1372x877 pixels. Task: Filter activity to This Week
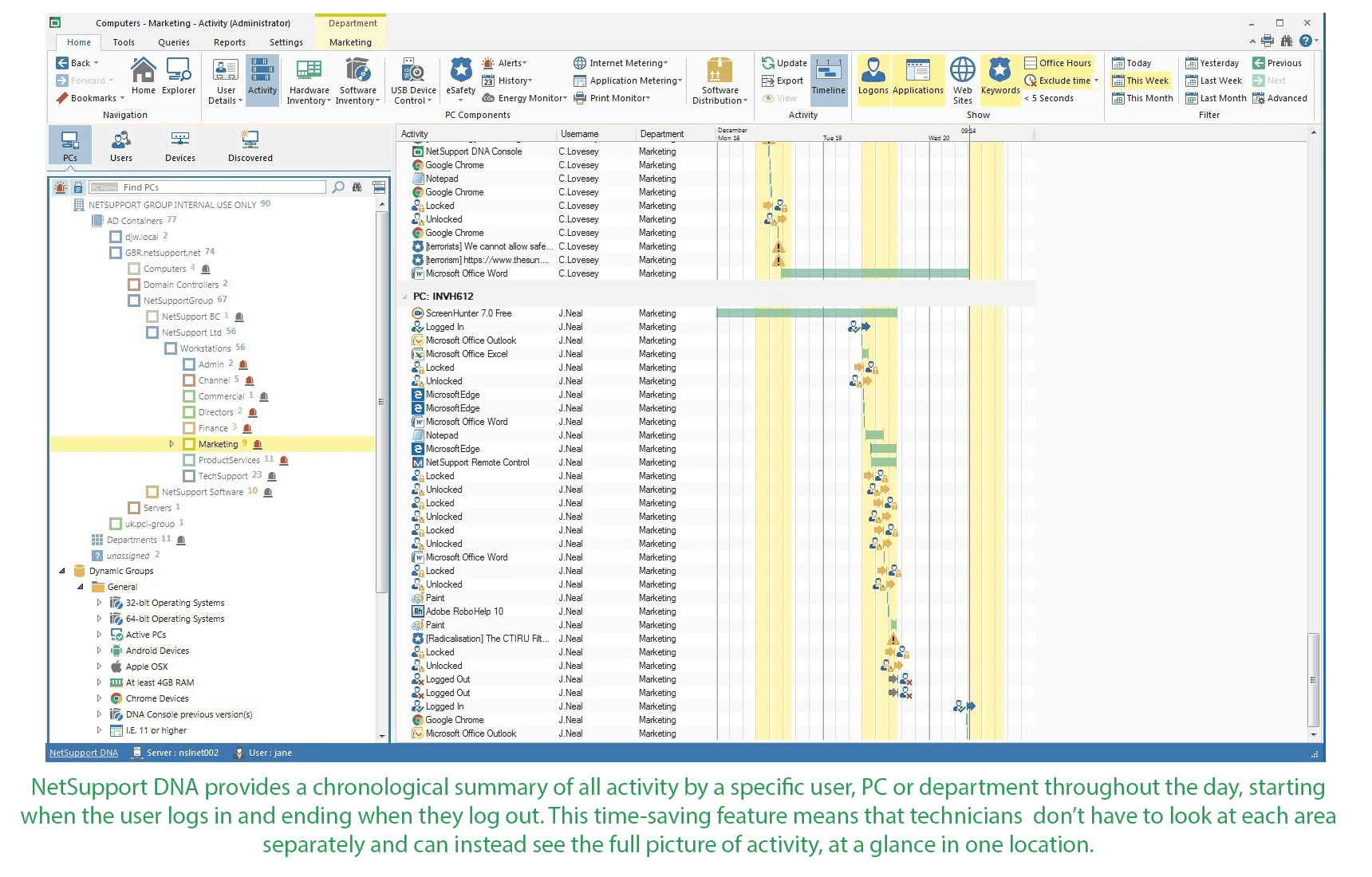1141,81
